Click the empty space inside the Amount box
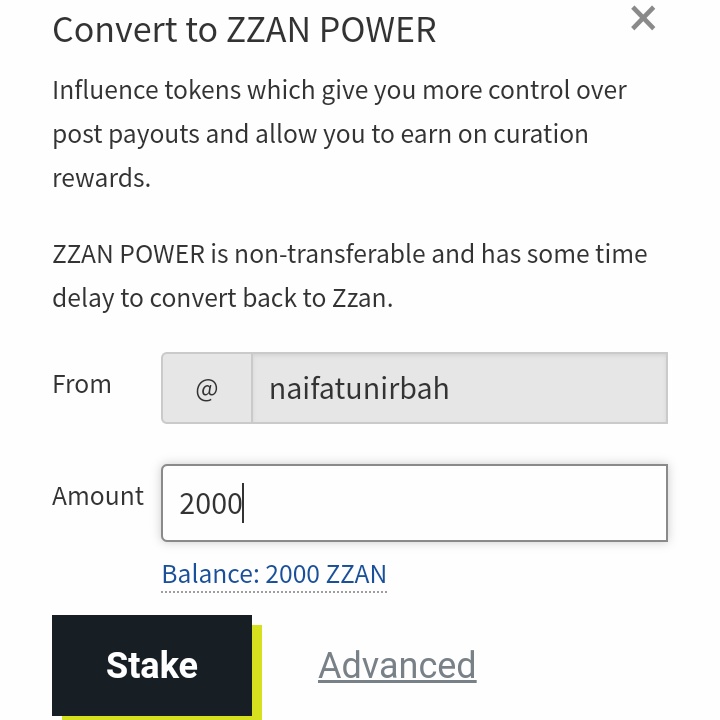This screenshot has height=720, width=720. tap(455, 503)
